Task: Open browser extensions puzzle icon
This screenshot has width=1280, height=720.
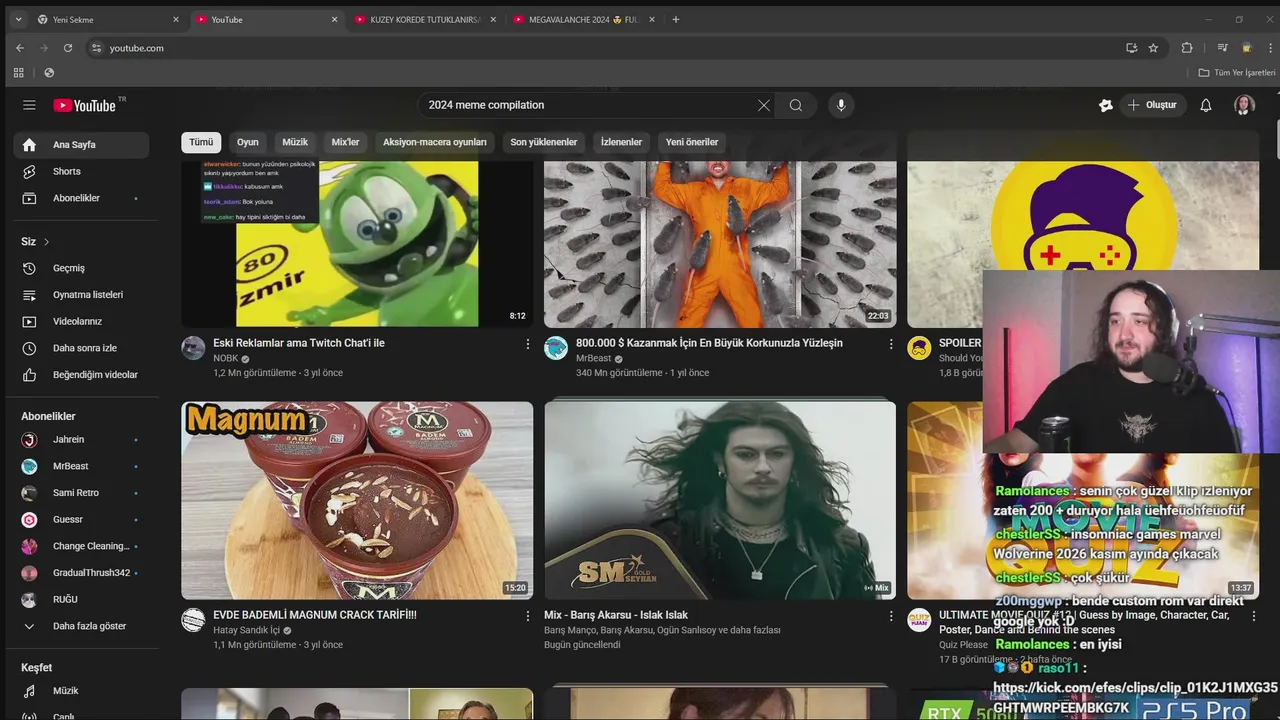Action: click(x=1187, y=48)
